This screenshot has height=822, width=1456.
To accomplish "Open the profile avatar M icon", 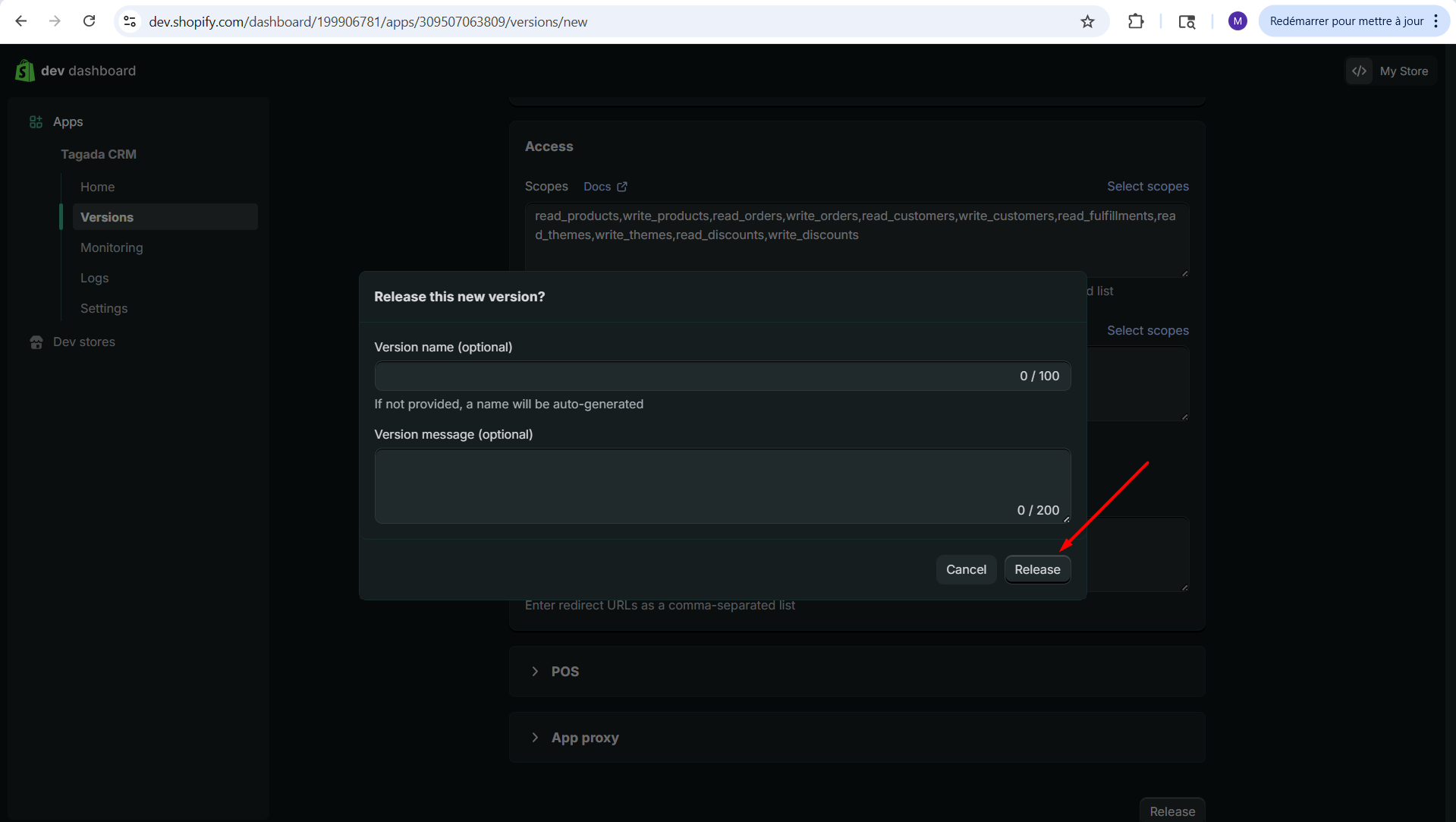I will [x=1237, y=21].
